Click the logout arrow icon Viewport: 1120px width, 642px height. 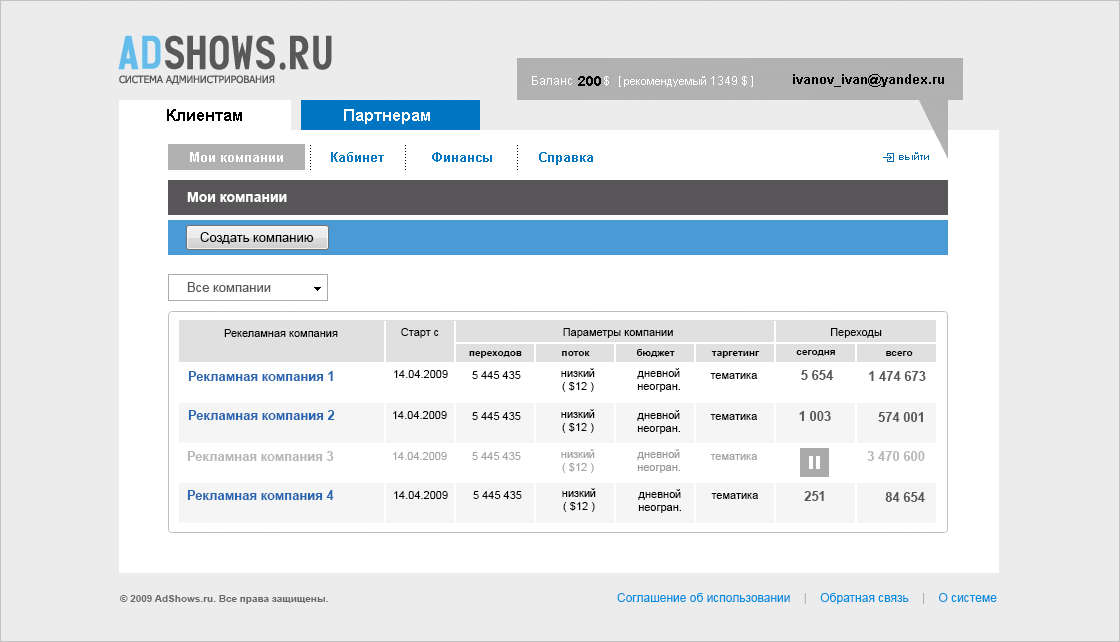(x=889, y=157)
